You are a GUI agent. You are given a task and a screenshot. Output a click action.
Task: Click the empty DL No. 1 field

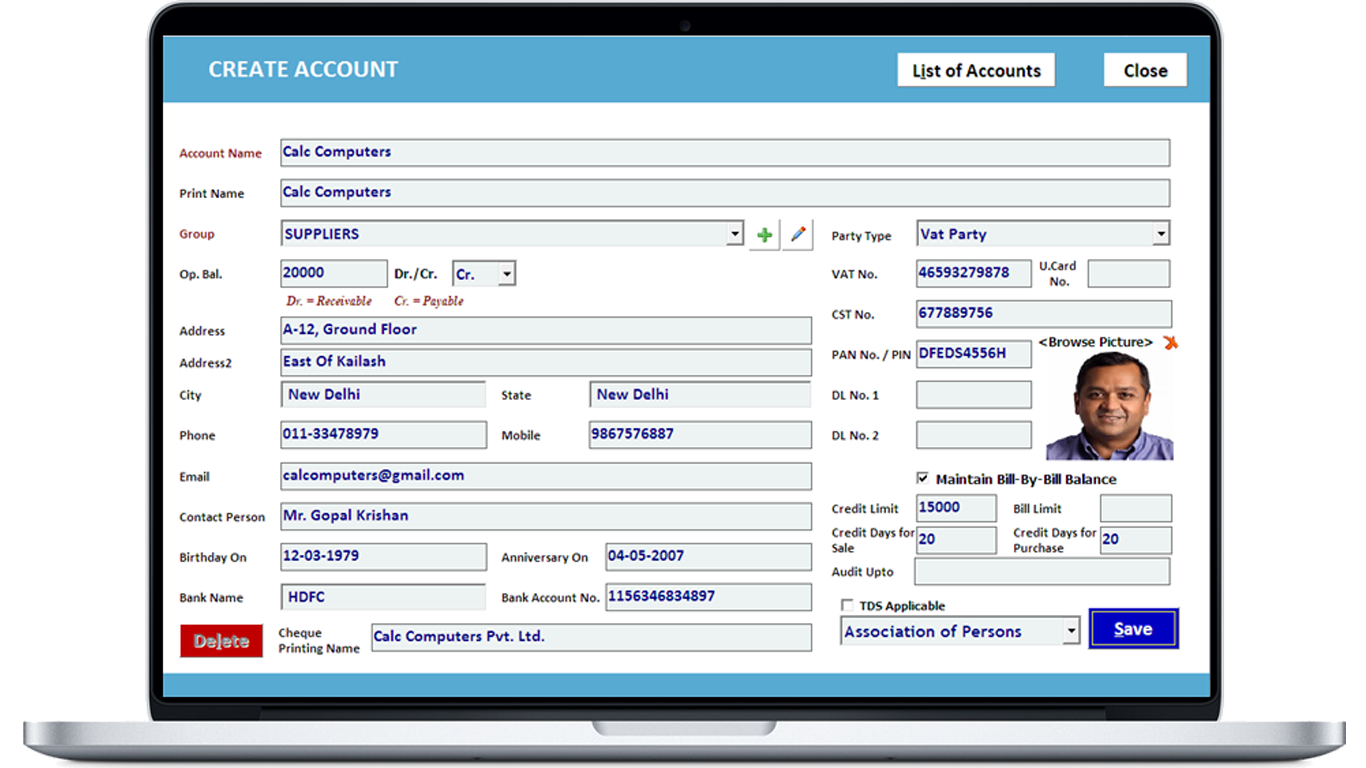tap(973, 395)
